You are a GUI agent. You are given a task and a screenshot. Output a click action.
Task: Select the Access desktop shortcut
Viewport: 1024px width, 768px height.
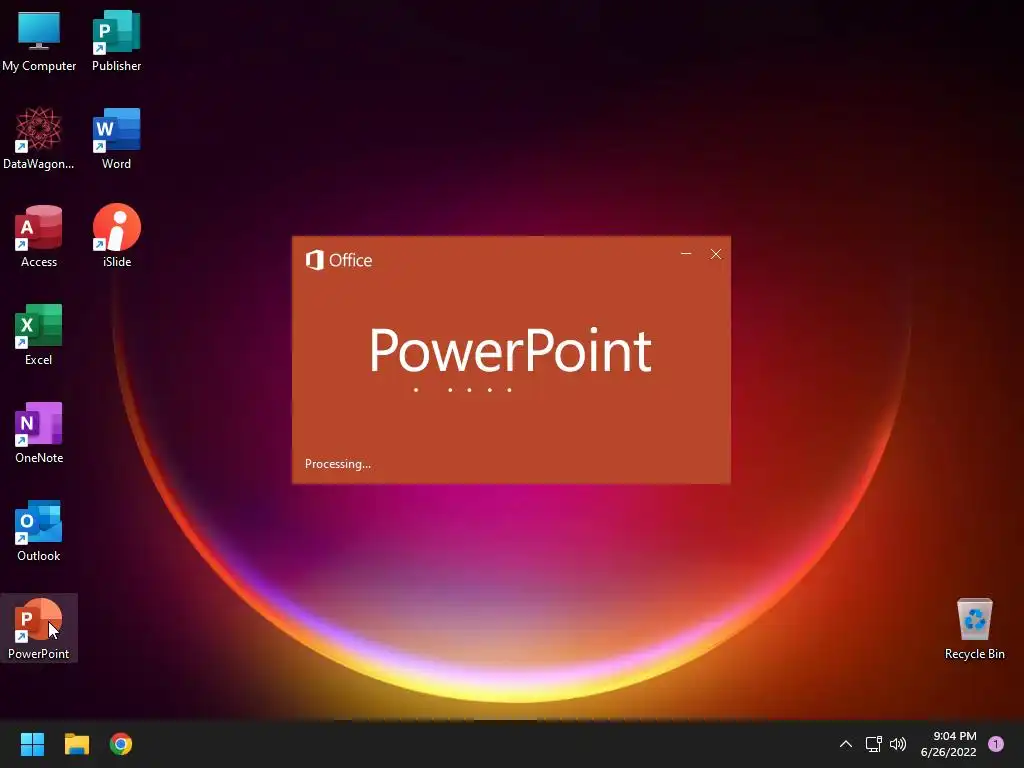[x=39, y=236]
